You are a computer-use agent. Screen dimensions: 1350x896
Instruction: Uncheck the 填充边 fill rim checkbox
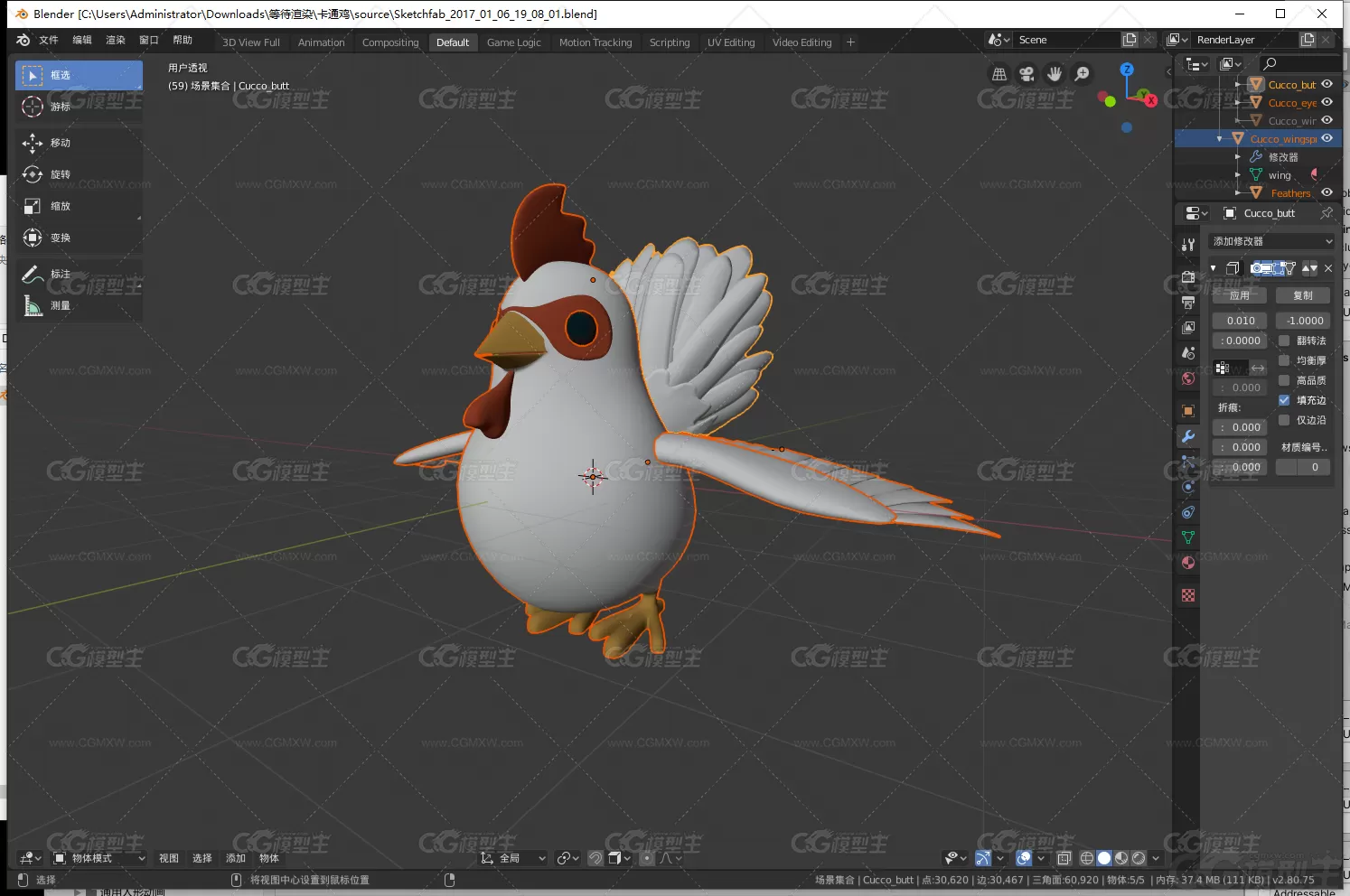click(1284, 400)
